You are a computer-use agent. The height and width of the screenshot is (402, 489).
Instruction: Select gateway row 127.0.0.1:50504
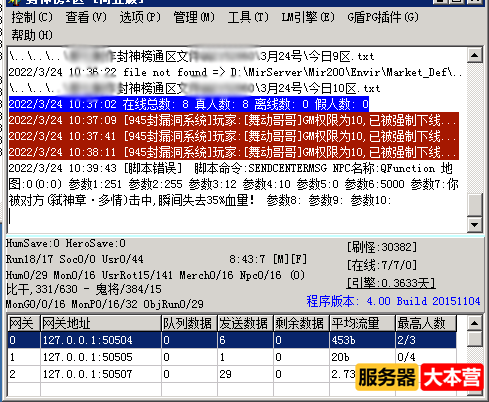[232, 340]
